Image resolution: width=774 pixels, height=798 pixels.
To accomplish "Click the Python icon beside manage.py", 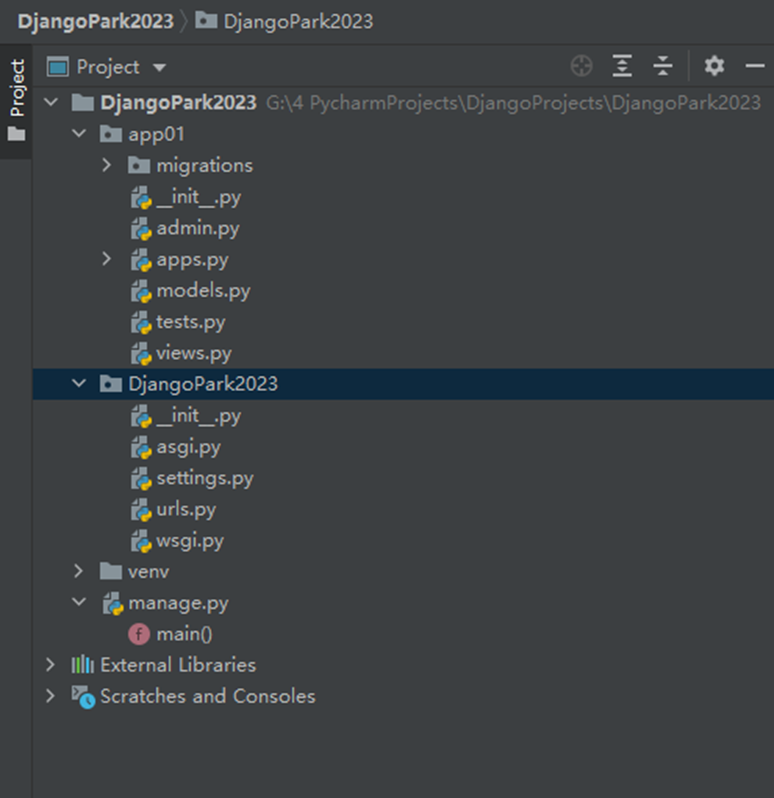I will coord(113,604).
